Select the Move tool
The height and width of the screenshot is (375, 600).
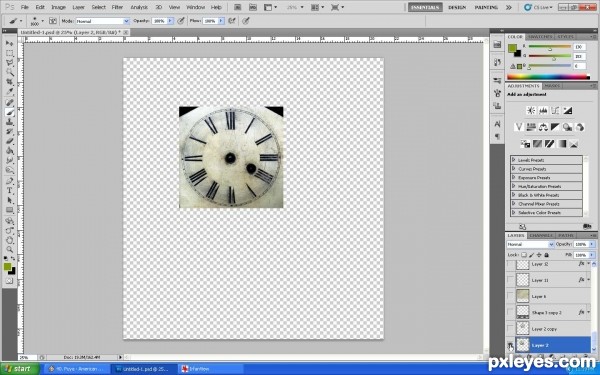tap(10, 43)
